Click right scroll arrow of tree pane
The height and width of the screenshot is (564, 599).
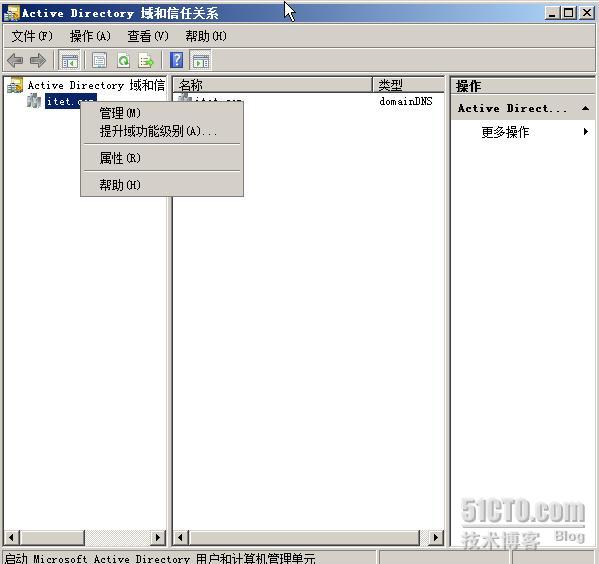[158, 538]
